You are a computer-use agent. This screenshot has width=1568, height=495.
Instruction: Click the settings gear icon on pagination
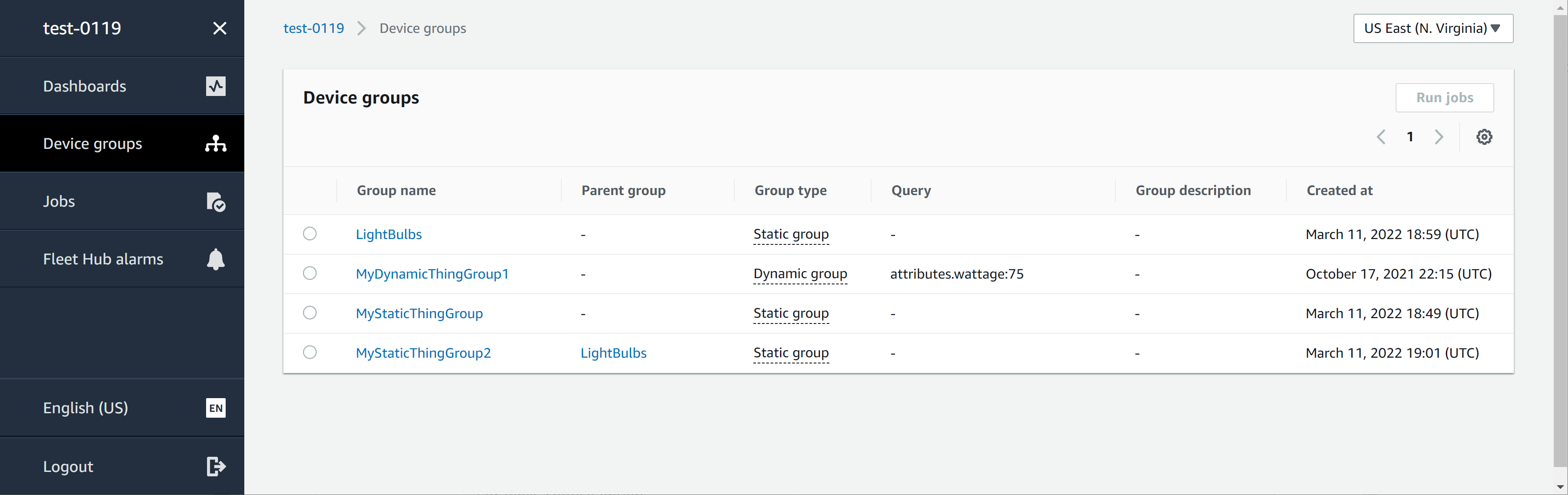pos(1484,137)
